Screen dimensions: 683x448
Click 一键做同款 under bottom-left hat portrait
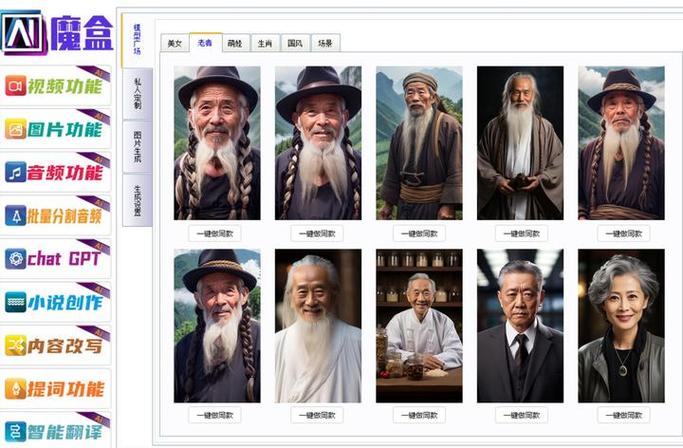coord(215,415)
